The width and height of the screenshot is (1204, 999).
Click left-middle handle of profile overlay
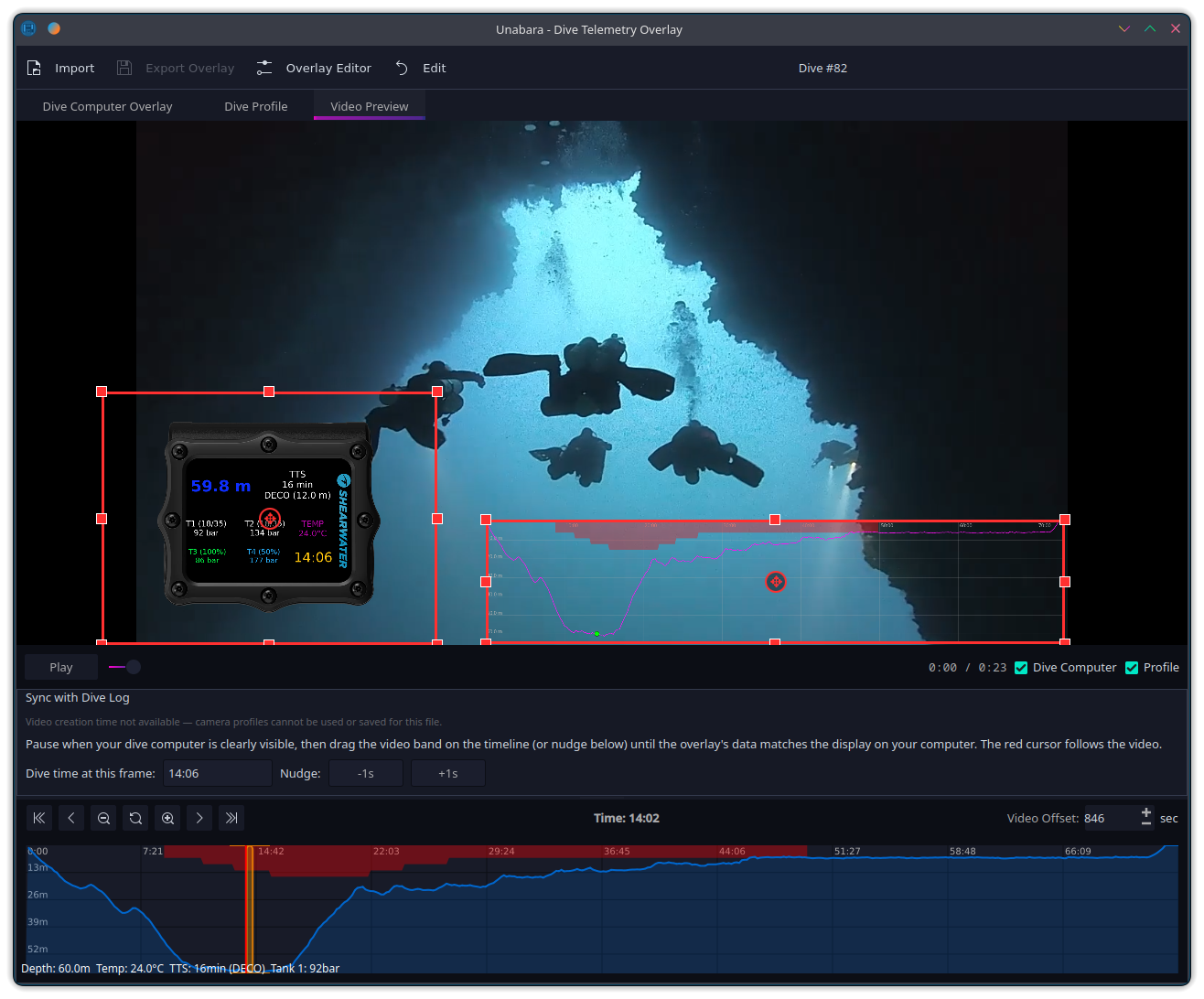tap(486, 582)
